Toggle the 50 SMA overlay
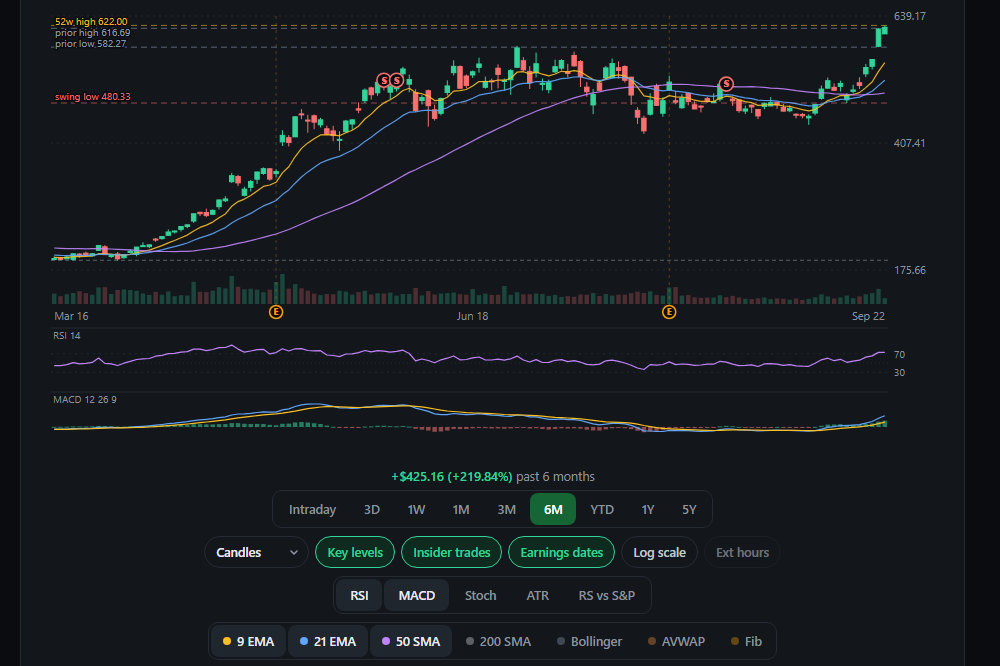The height and width of the screenshot is (666, 1000). point(411,641)
